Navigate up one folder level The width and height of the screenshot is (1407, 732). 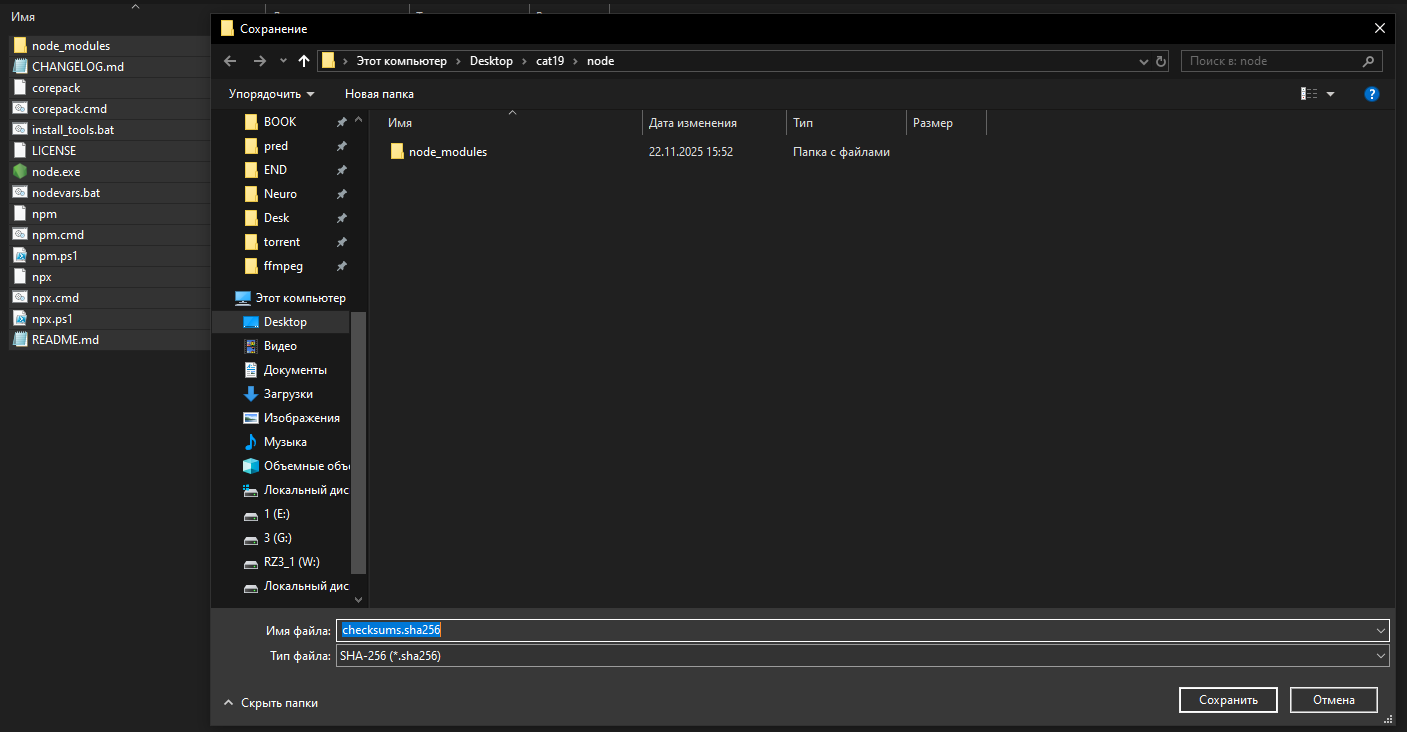tap(304, 61)
